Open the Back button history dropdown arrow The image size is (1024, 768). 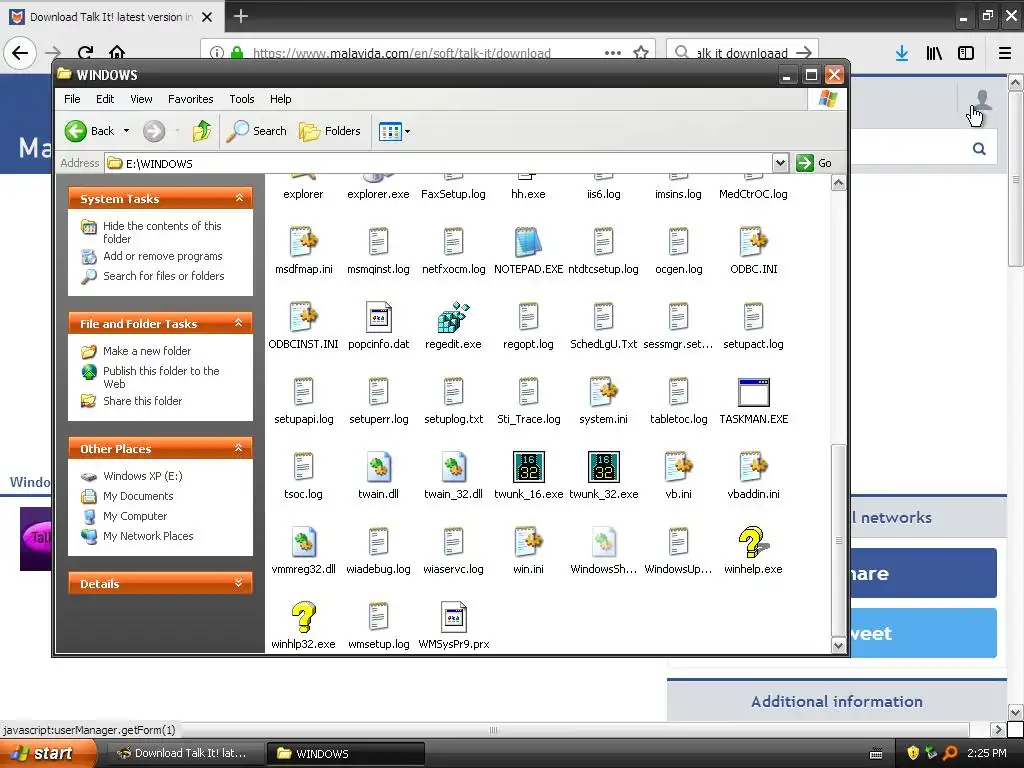click(127, 131)
